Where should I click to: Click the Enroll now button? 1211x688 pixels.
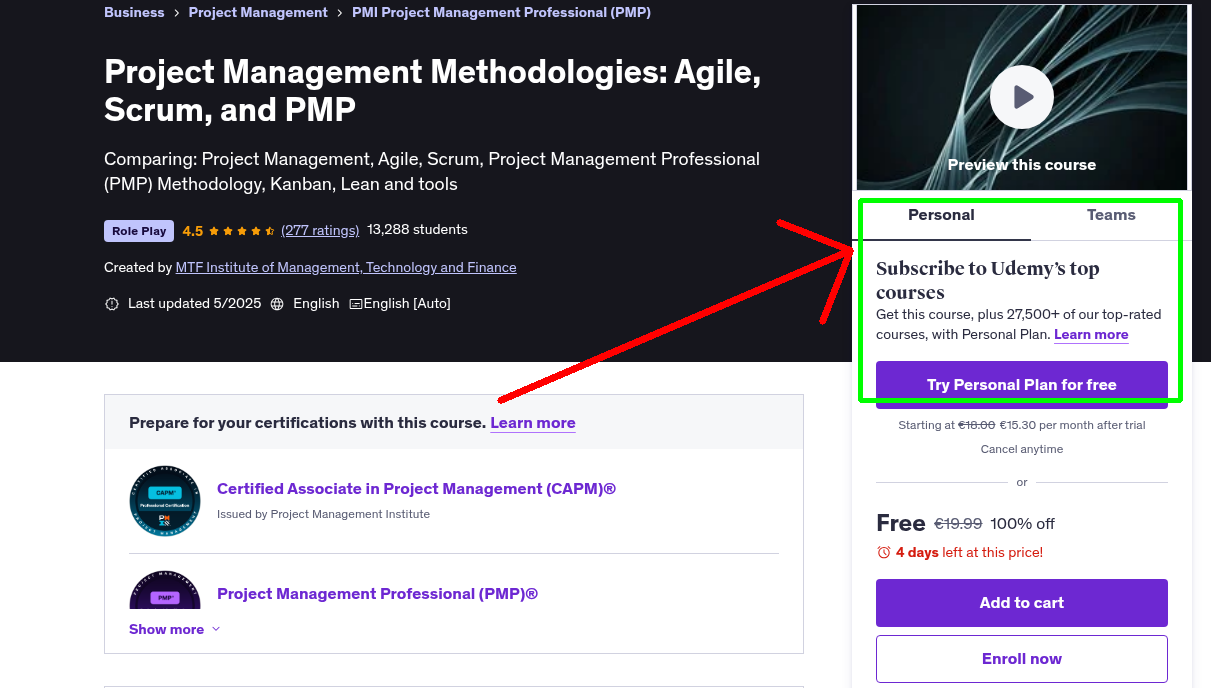point(1022,659)
